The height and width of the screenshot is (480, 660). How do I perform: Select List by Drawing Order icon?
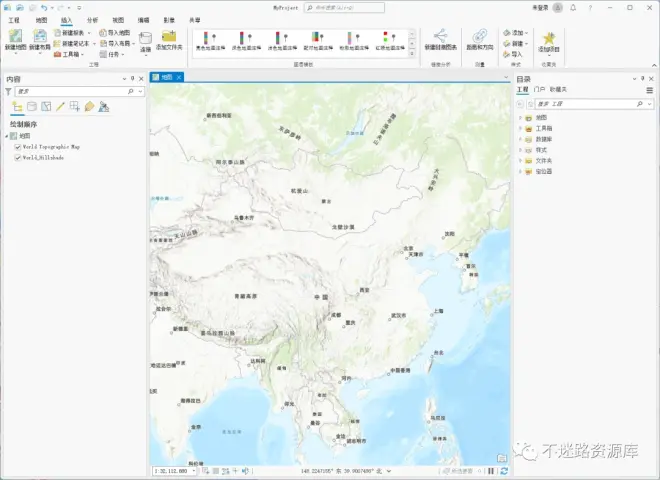pyautogui.click(x=17, y=106)
